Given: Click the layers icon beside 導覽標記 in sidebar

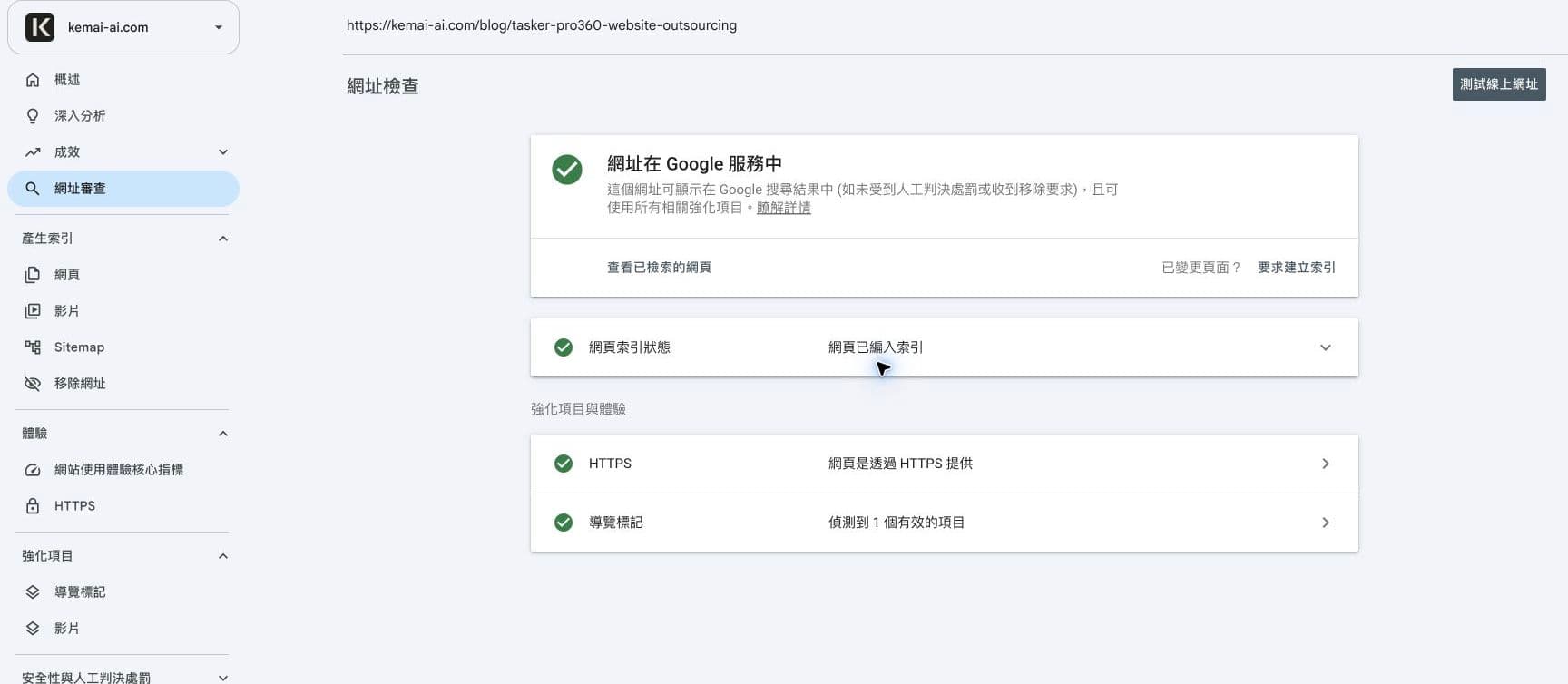Looking at the screenshot, I should click(x=33, y=592).
